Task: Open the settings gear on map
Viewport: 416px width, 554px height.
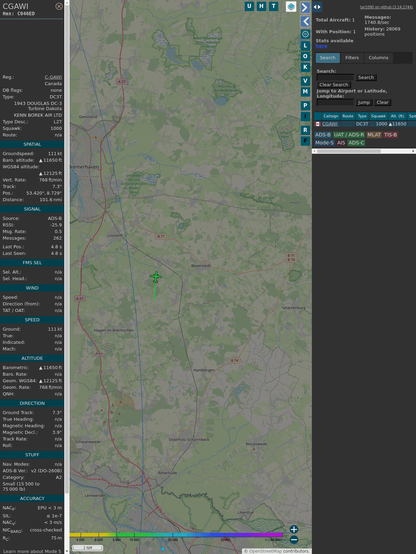Action: pyautogui.click(x=305, y=34)
